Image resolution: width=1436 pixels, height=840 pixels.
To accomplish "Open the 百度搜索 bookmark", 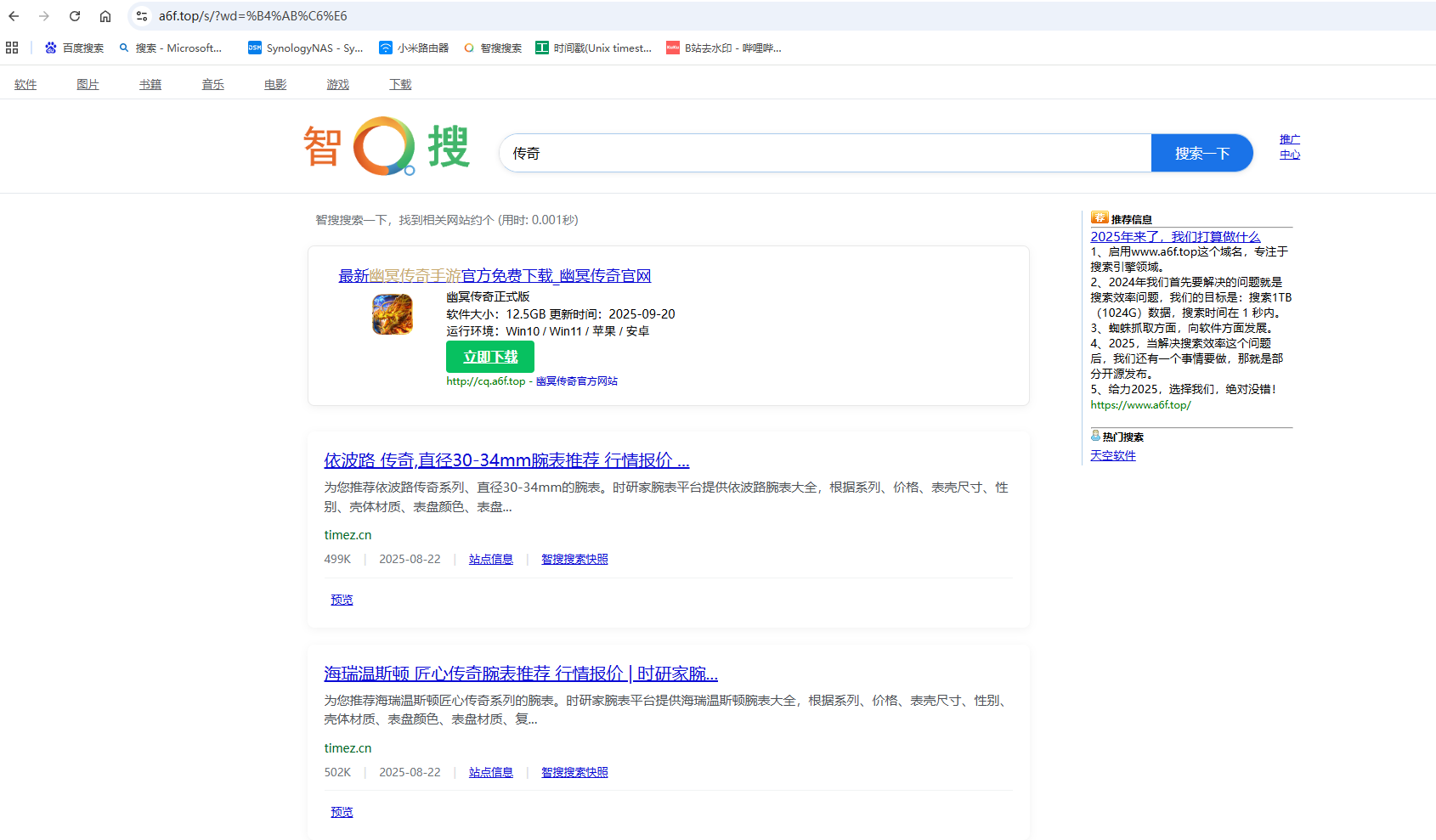I will click(x=74, y=48).
